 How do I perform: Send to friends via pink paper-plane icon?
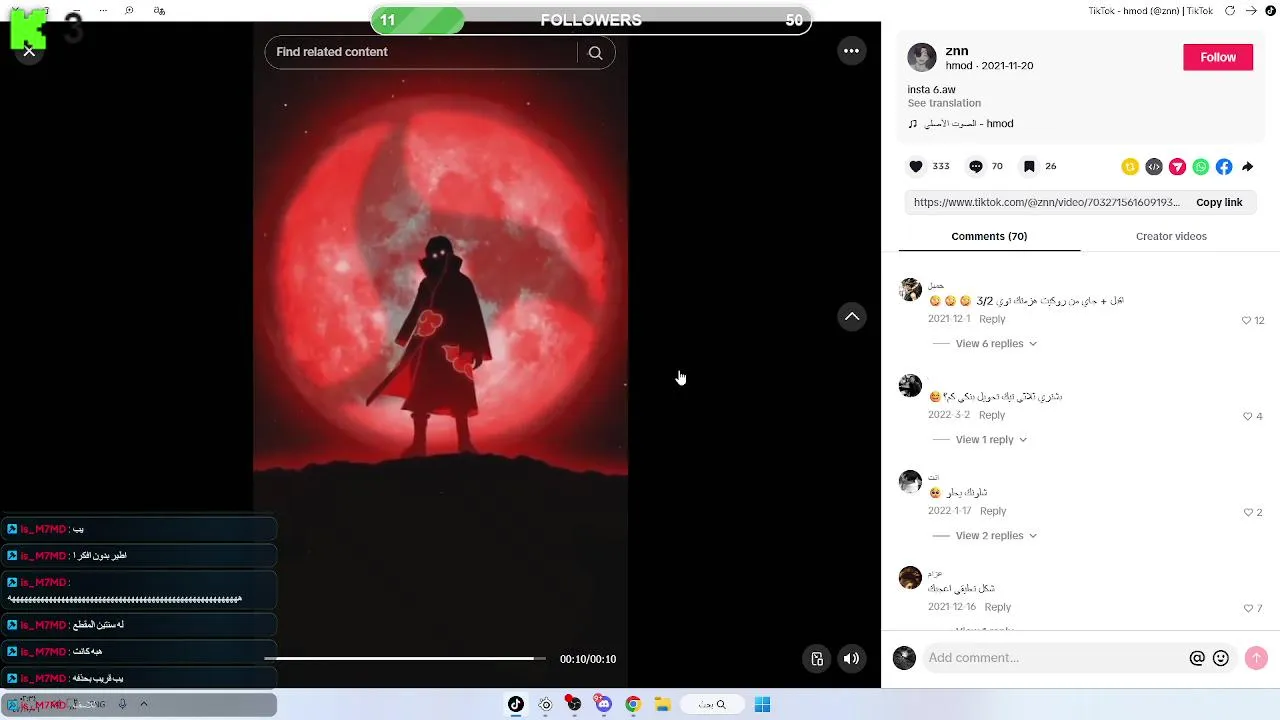[1177, 167]
